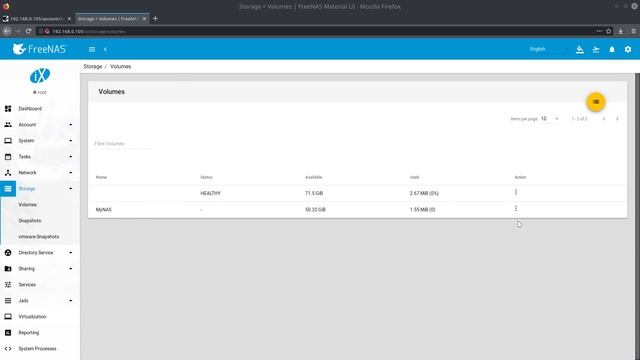640x360 pixels.
Task: Open System Processes sidebar item
Action: [x=40, y=349]
